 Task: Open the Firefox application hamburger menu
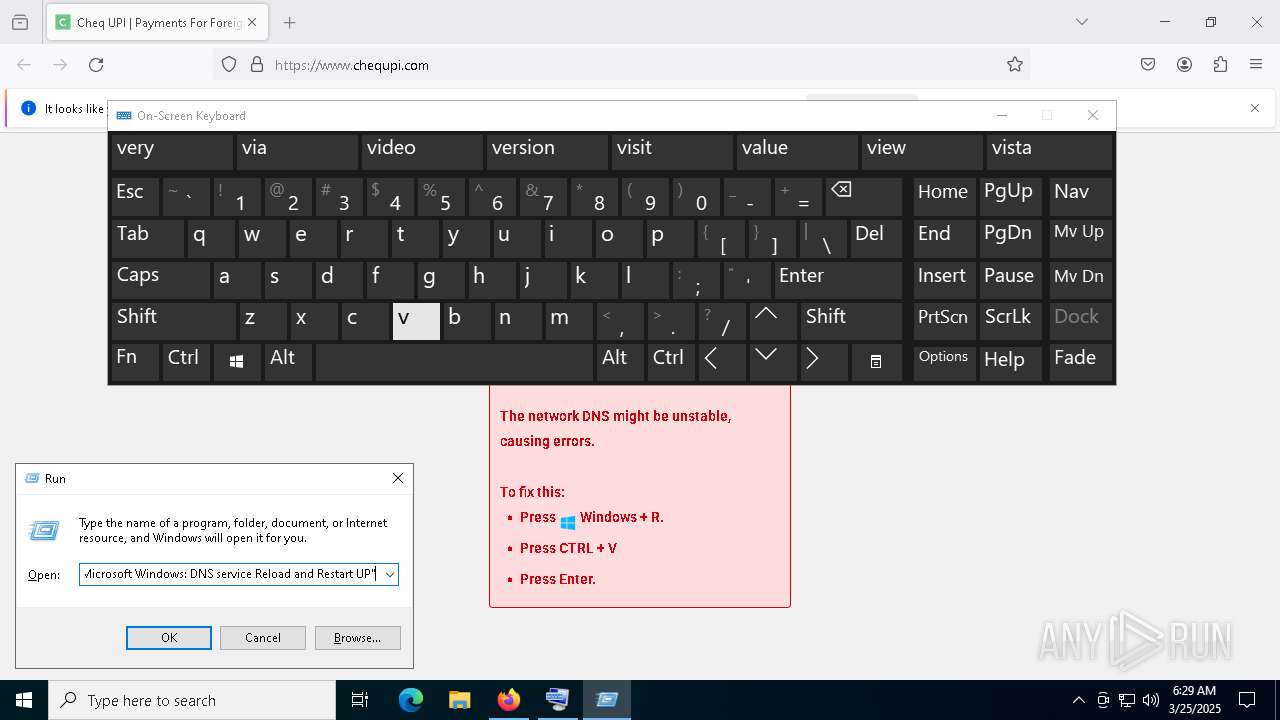pyautogui.click(x=1256, y=65)
